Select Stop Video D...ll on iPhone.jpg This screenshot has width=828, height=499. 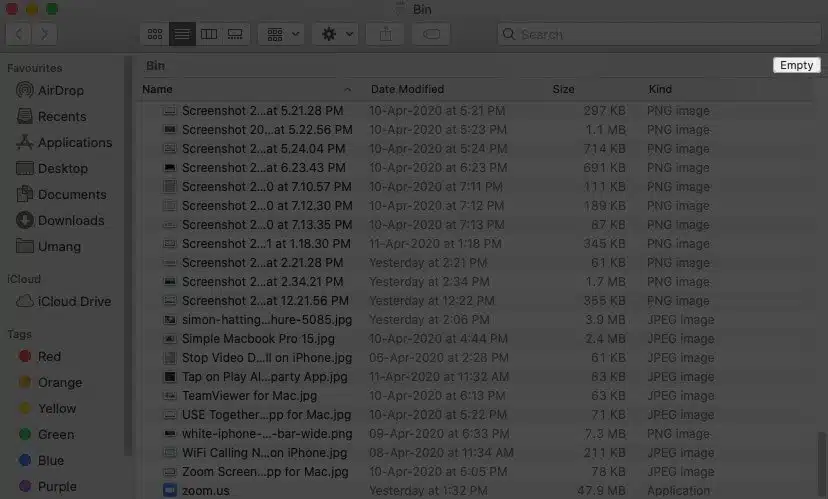(267, 358)
